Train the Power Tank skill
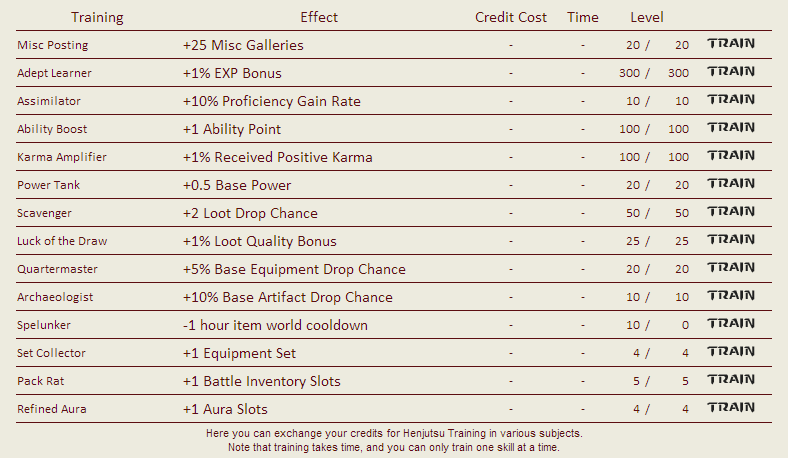The image size is (788, 458). pyautogui.click(x=731, y=184)
